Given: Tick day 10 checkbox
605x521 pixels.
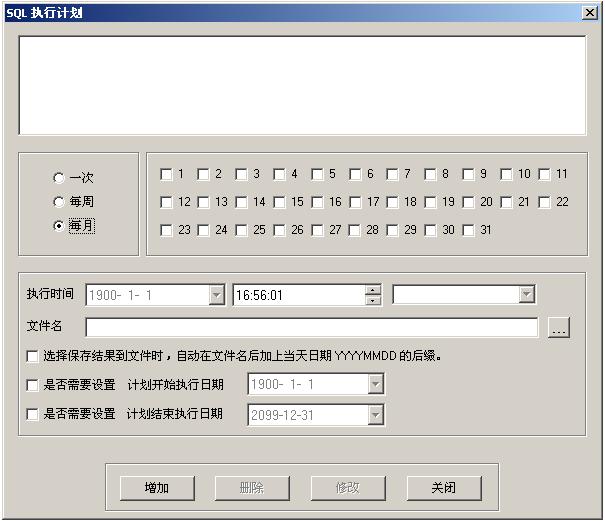Looking at the screenshot, I should 506,174.
